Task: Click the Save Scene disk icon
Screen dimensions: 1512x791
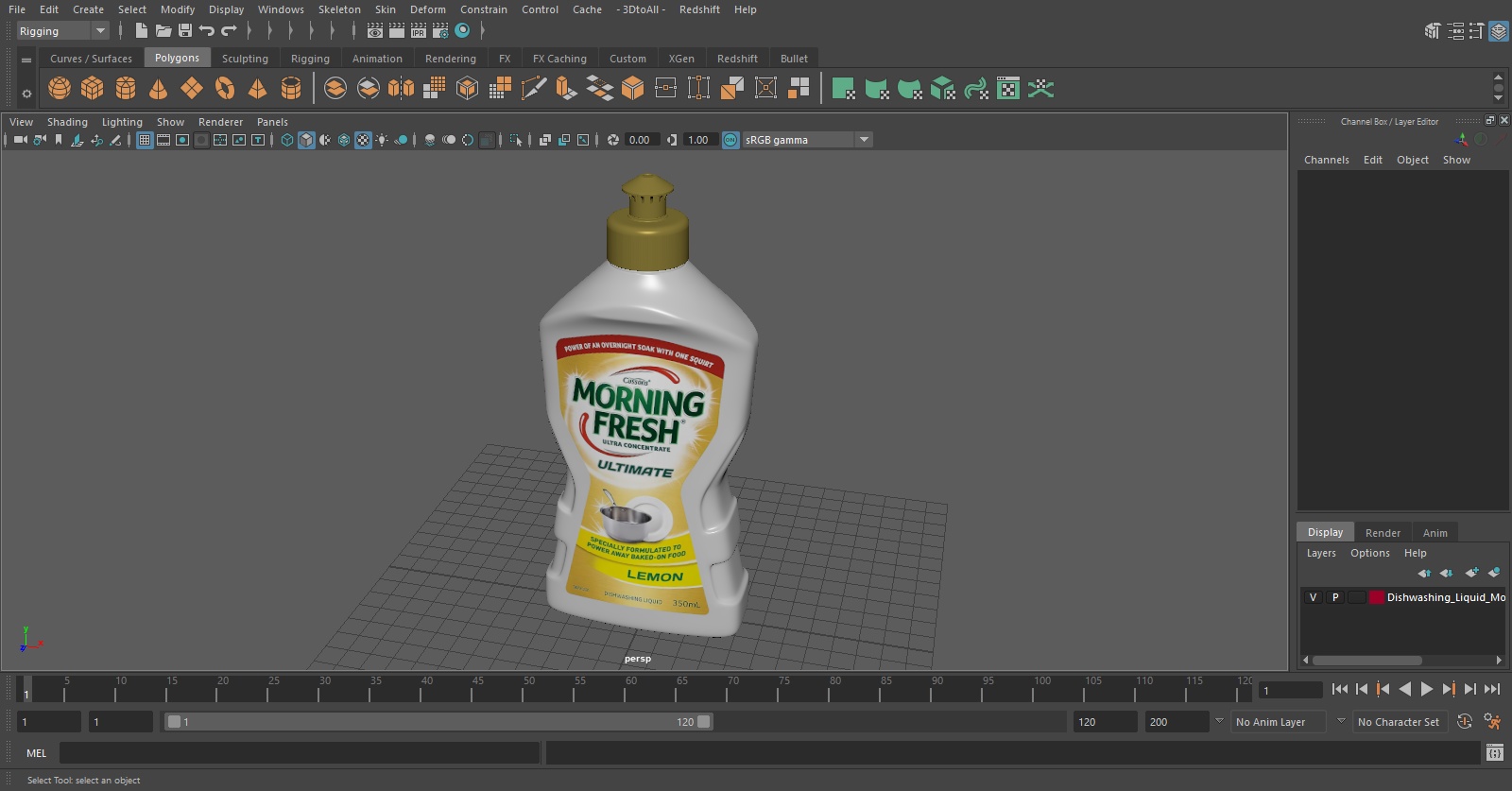Action: click(x=185, y=31)
